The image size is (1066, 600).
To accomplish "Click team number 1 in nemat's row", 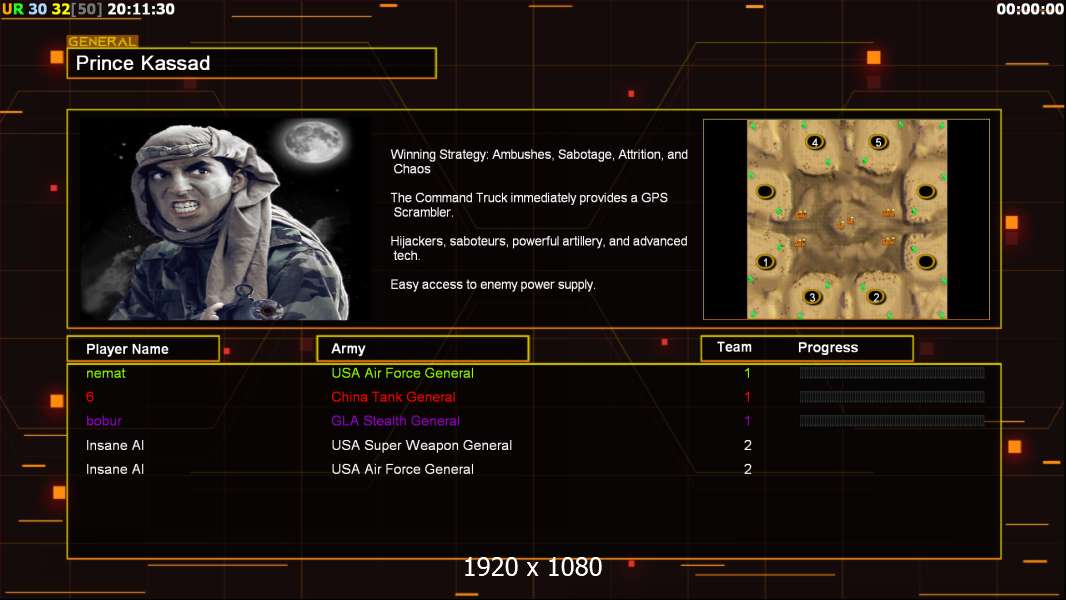I will pos(747,373).
